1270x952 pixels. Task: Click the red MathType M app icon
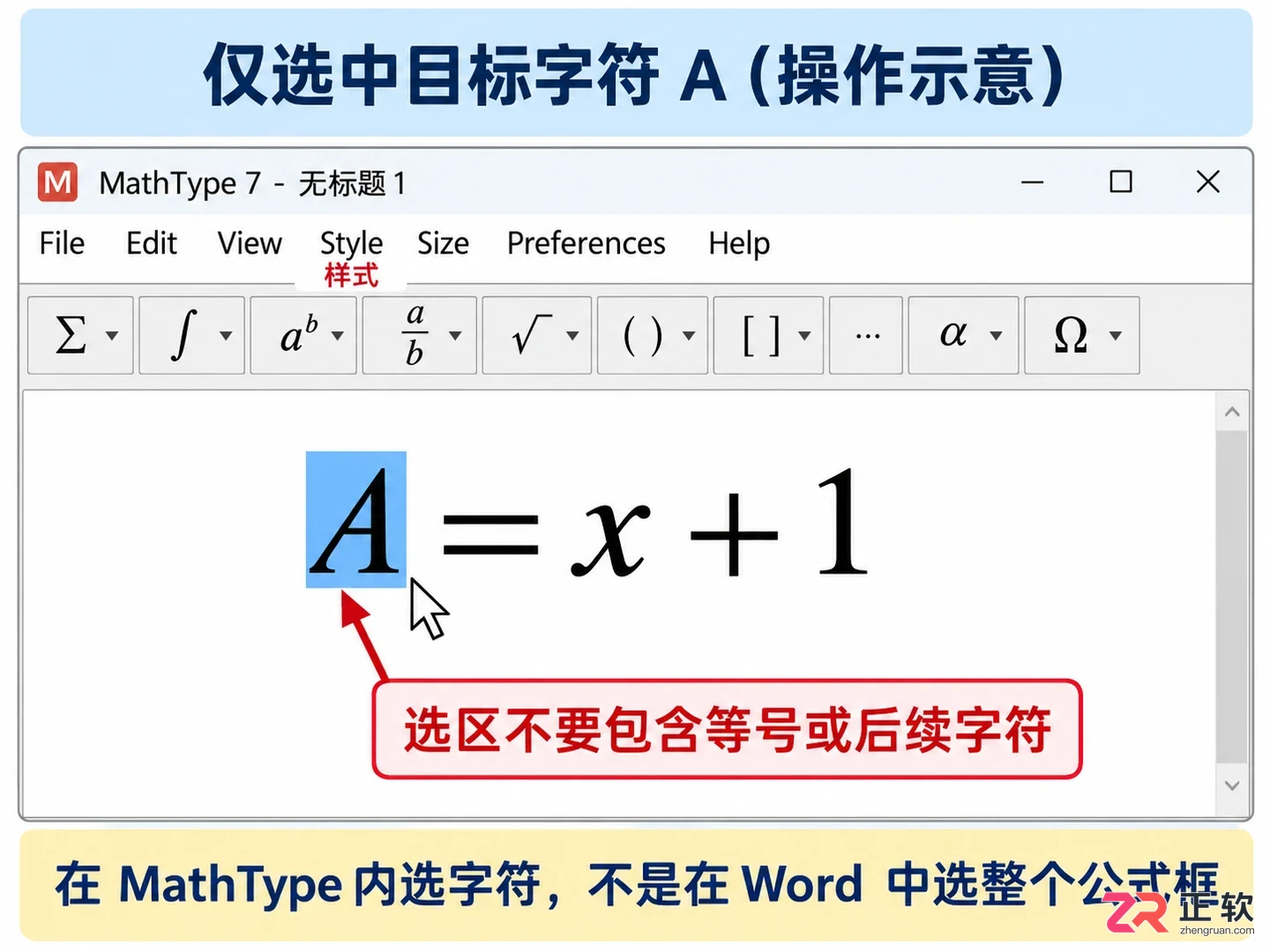(58, 182)
